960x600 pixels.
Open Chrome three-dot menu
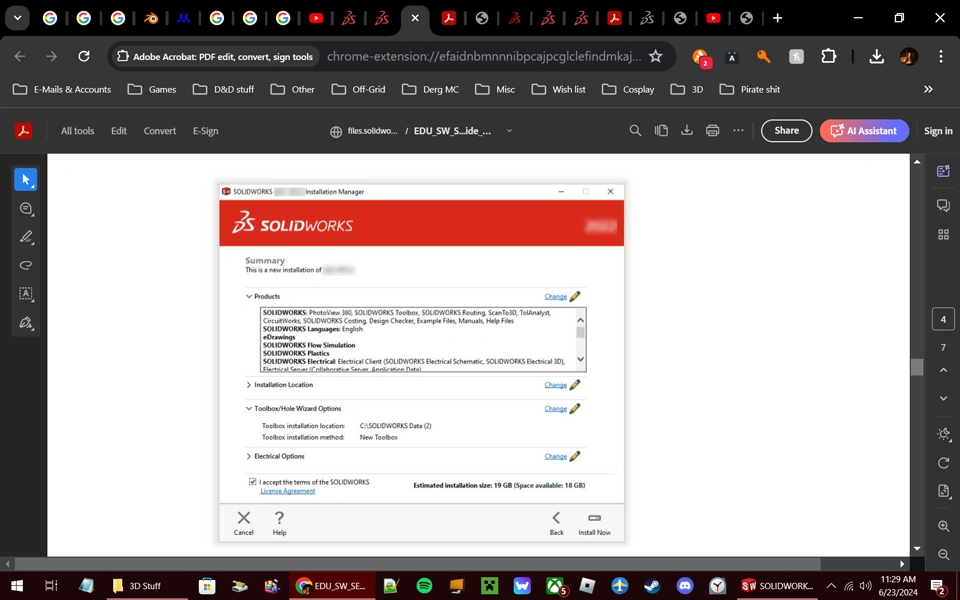[x=941, y=56]
